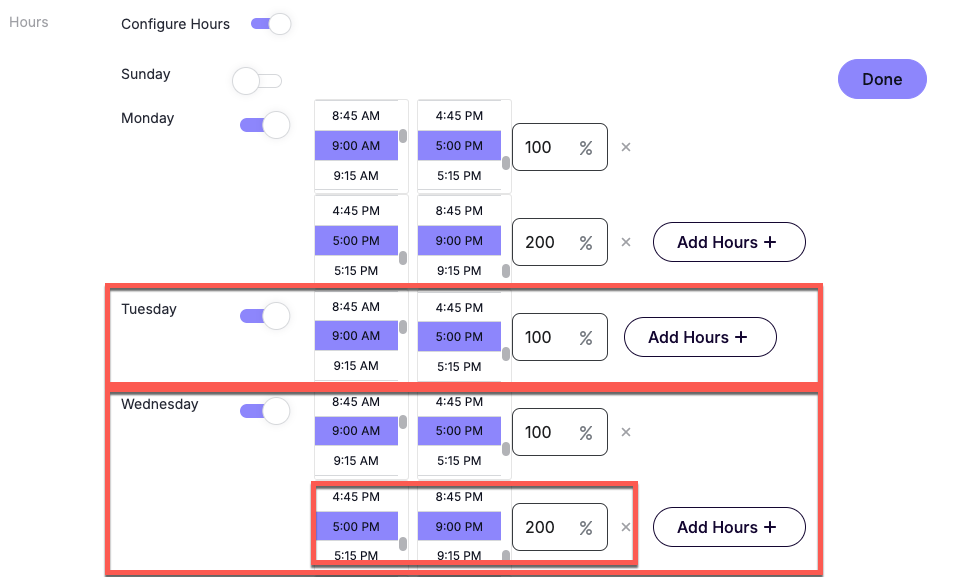
Task: Select 8:45 PM as Wednesday second end time
Action: pyautogui.click(x=459, y=497)
